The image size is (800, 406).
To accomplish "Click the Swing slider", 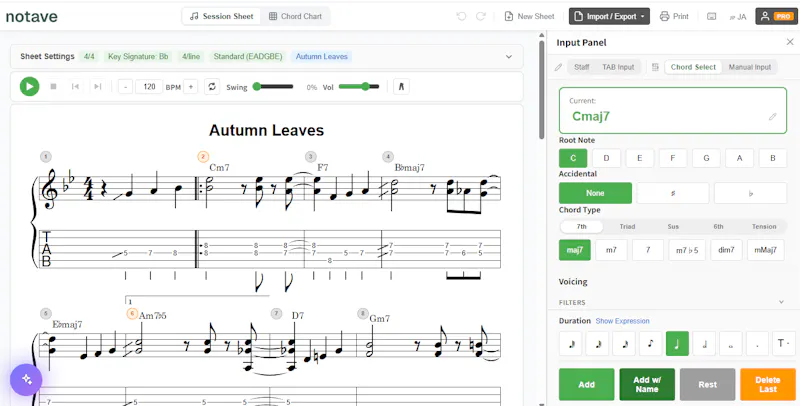I will 273,87.
